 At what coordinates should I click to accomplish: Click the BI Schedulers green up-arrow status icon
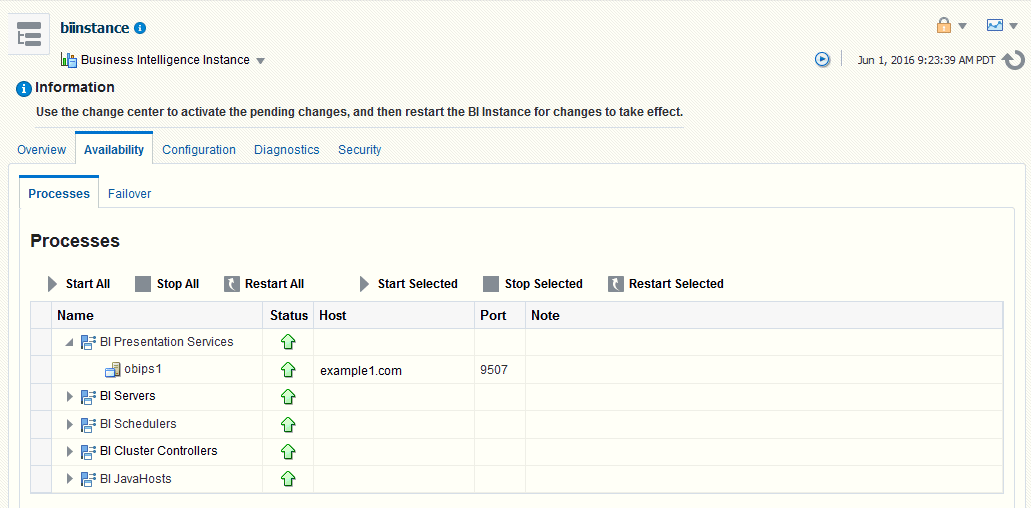click(288, 425)
